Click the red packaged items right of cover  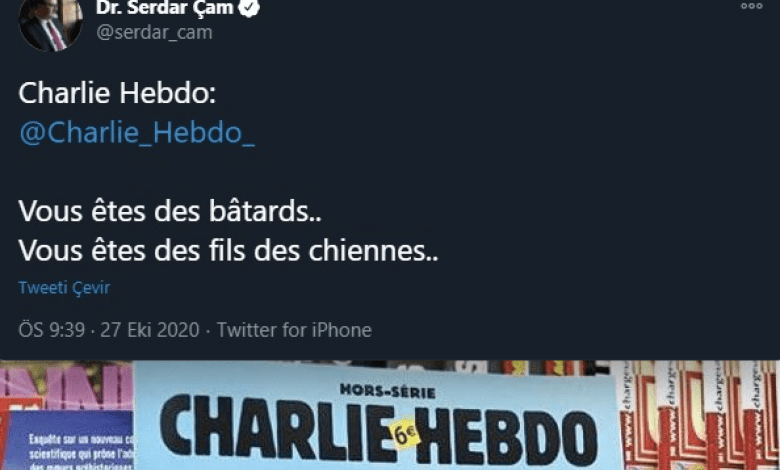696,416
